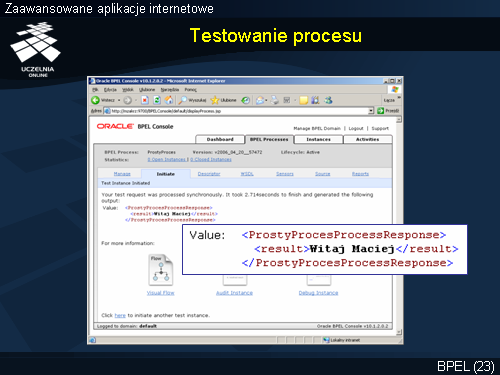Click the yellow Discuss note icon
Image resolution: width=500 pixels, height=375 pixels.
pos(304,100)
